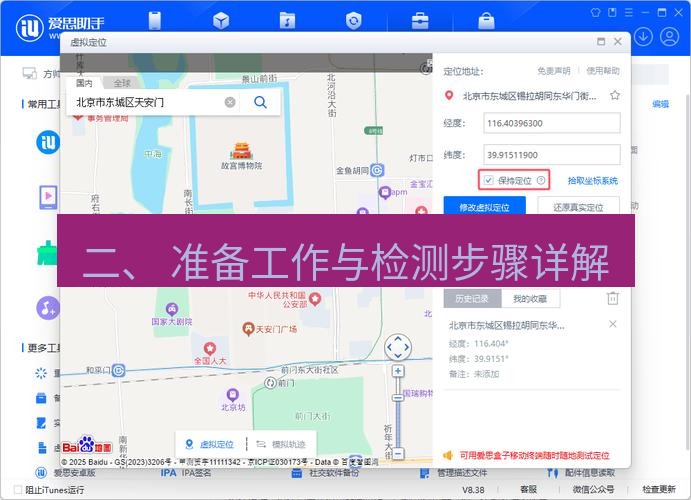Open 配件信息读取 tool in main window
The height and width of the screenshot is (500, 691).
click(x=581, y=473)
